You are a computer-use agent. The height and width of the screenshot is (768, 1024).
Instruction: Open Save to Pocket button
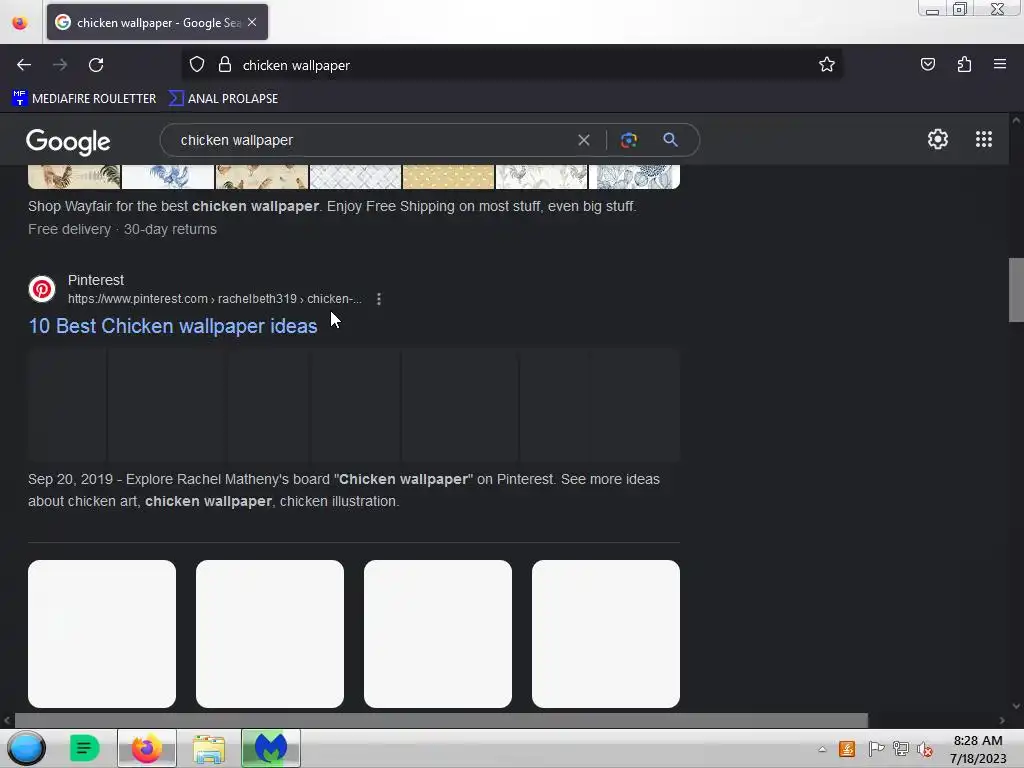[x=927, y=65]
